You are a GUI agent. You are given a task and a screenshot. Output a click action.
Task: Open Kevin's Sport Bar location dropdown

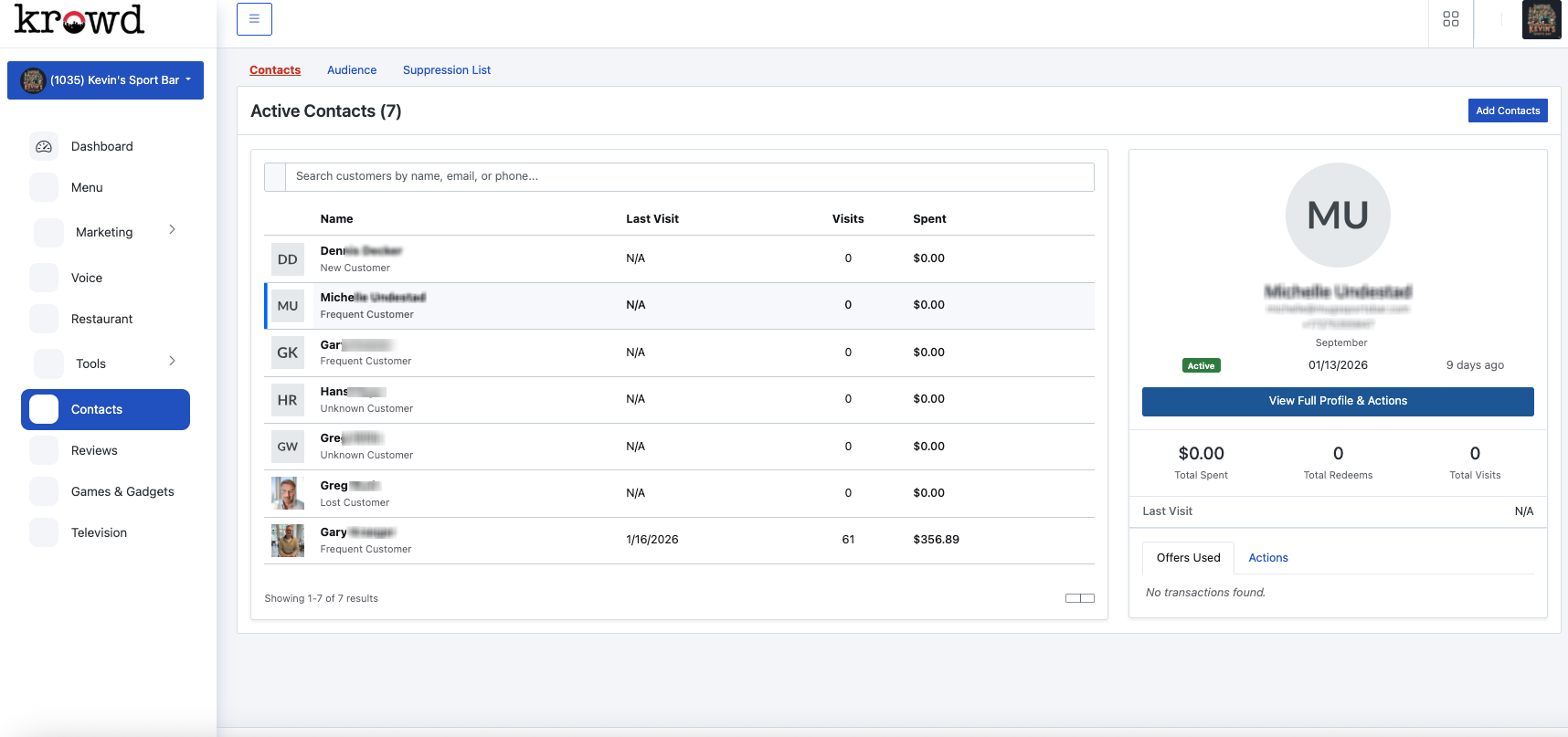[105, 80]
